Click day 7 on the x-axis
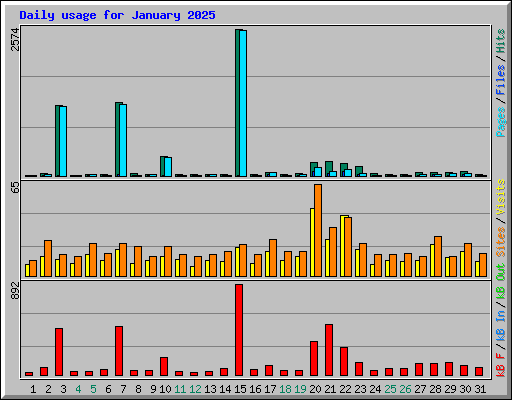The height and width of the screenshot is (400, 512). click(123, 389)
